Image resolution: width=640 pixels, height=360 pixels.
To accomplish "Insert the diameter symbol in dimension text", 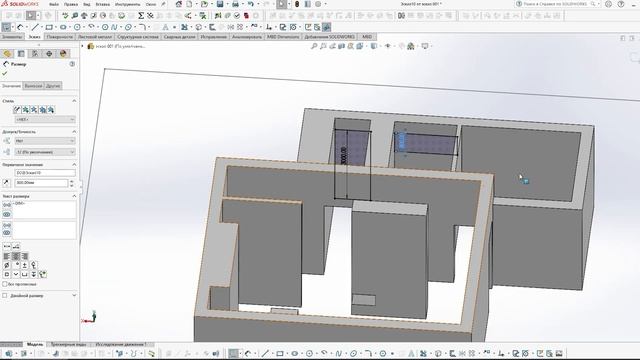I will 7,265.
